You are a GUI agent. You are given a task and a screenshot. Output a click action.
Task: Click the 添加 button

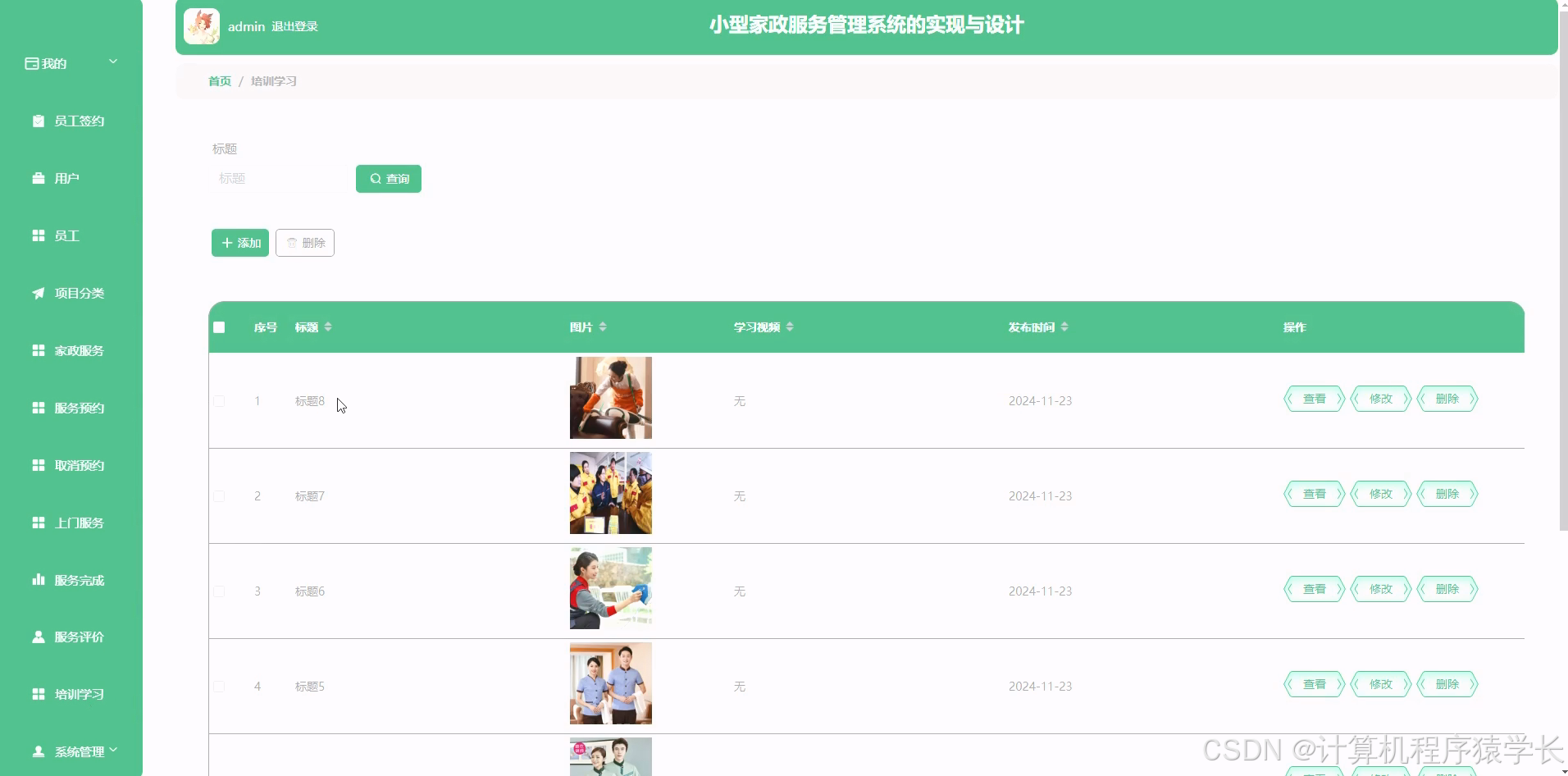240,243
